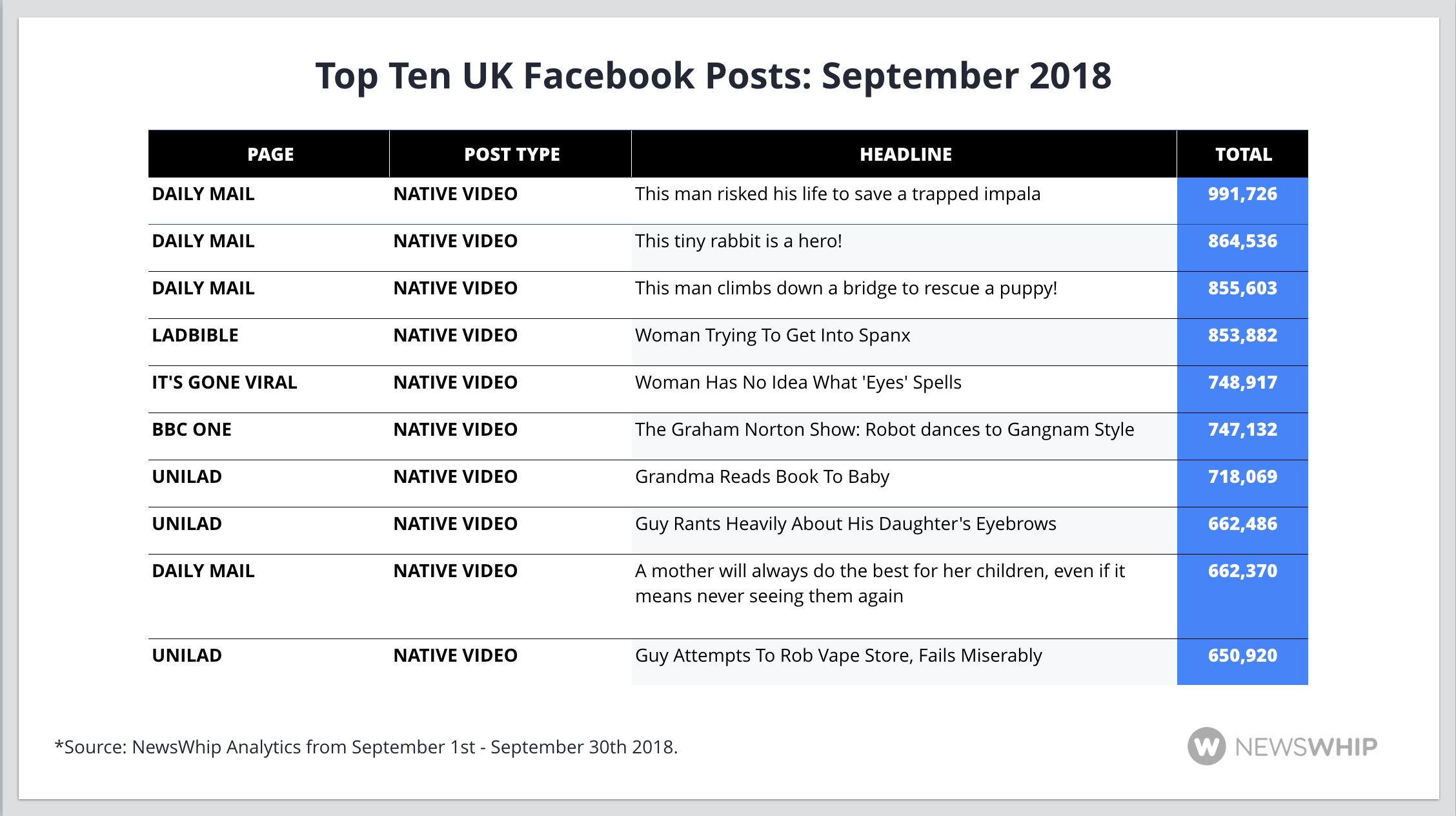Select the TOTAL column header
The width and height of the screenshot is (1456, 816).
tap(1243, 154)
